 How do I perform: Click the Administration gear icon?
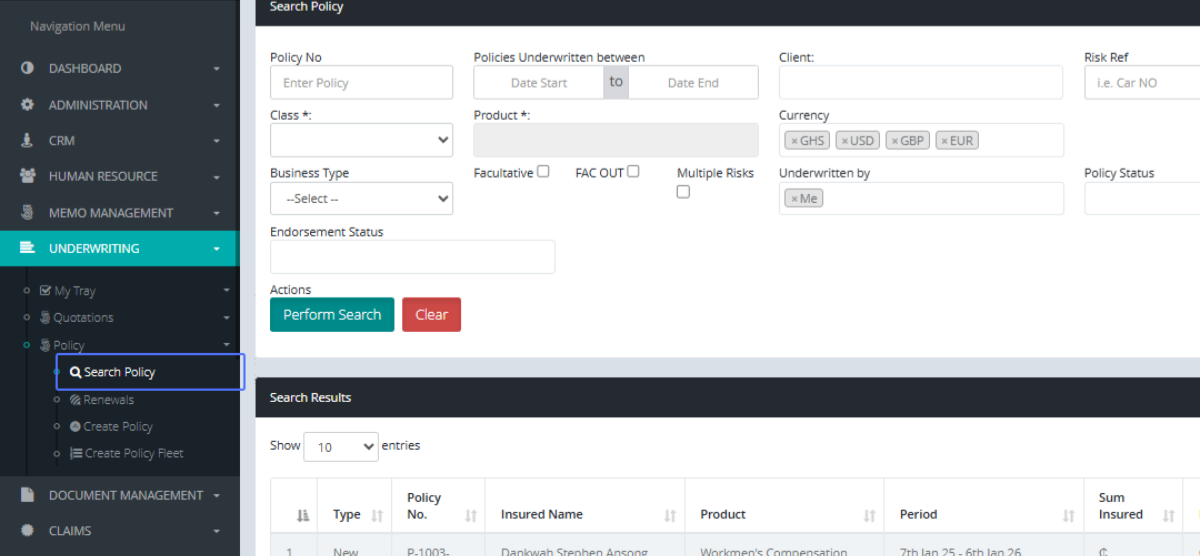pyautogui.click(x=27, y=105)
